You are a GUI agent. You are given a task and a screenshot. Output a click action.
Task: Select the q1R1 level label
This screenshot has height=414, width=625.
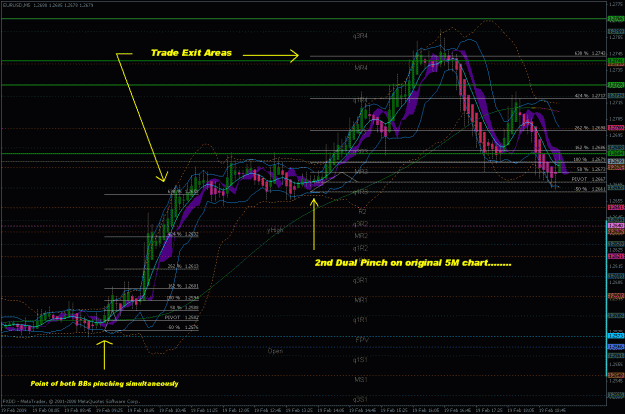tap(360, 320)
